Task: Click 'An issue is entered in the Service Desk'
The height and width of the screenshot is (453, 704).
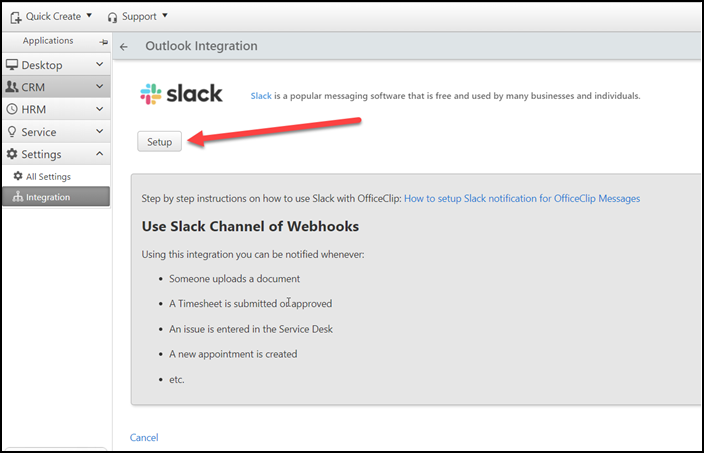Action: (251, 329)
